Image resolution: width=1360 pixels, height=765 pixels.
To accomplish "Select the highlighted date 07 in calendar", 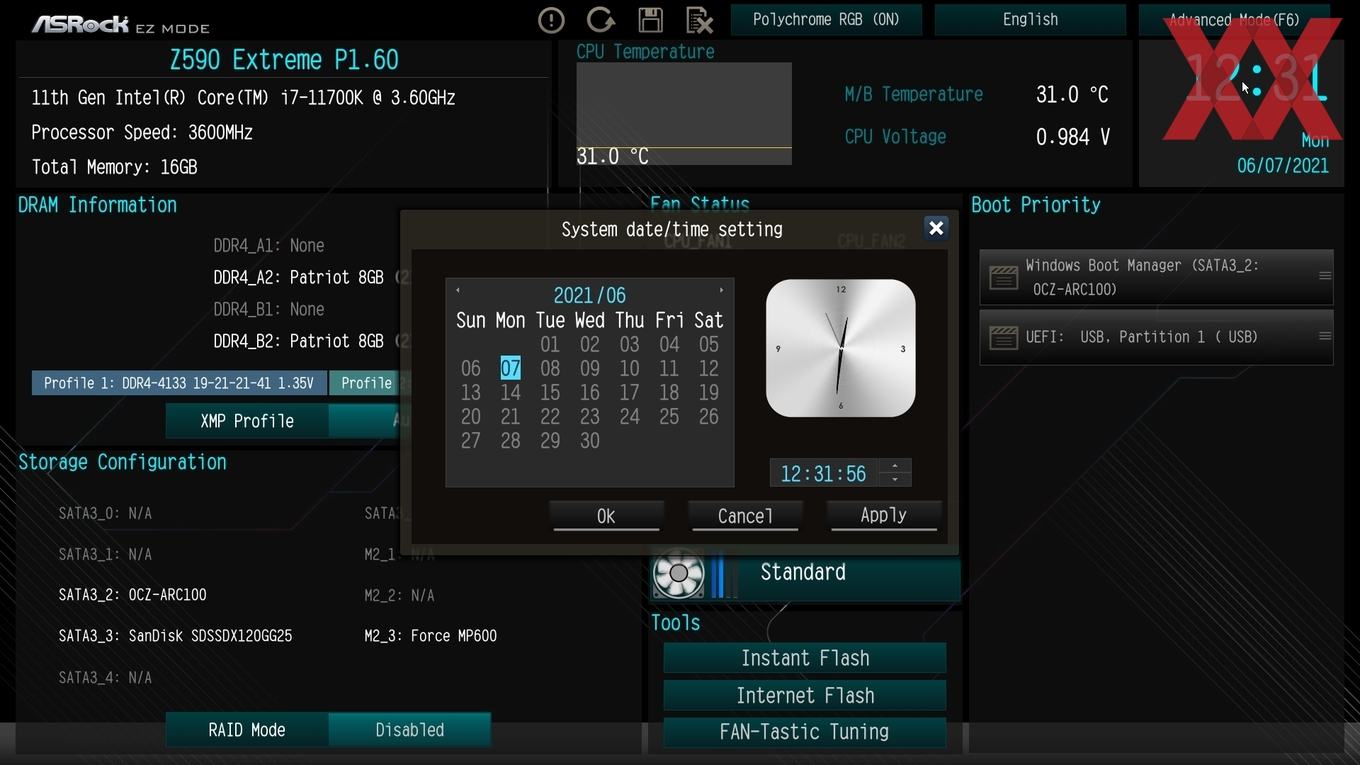I will click(510, 368).
